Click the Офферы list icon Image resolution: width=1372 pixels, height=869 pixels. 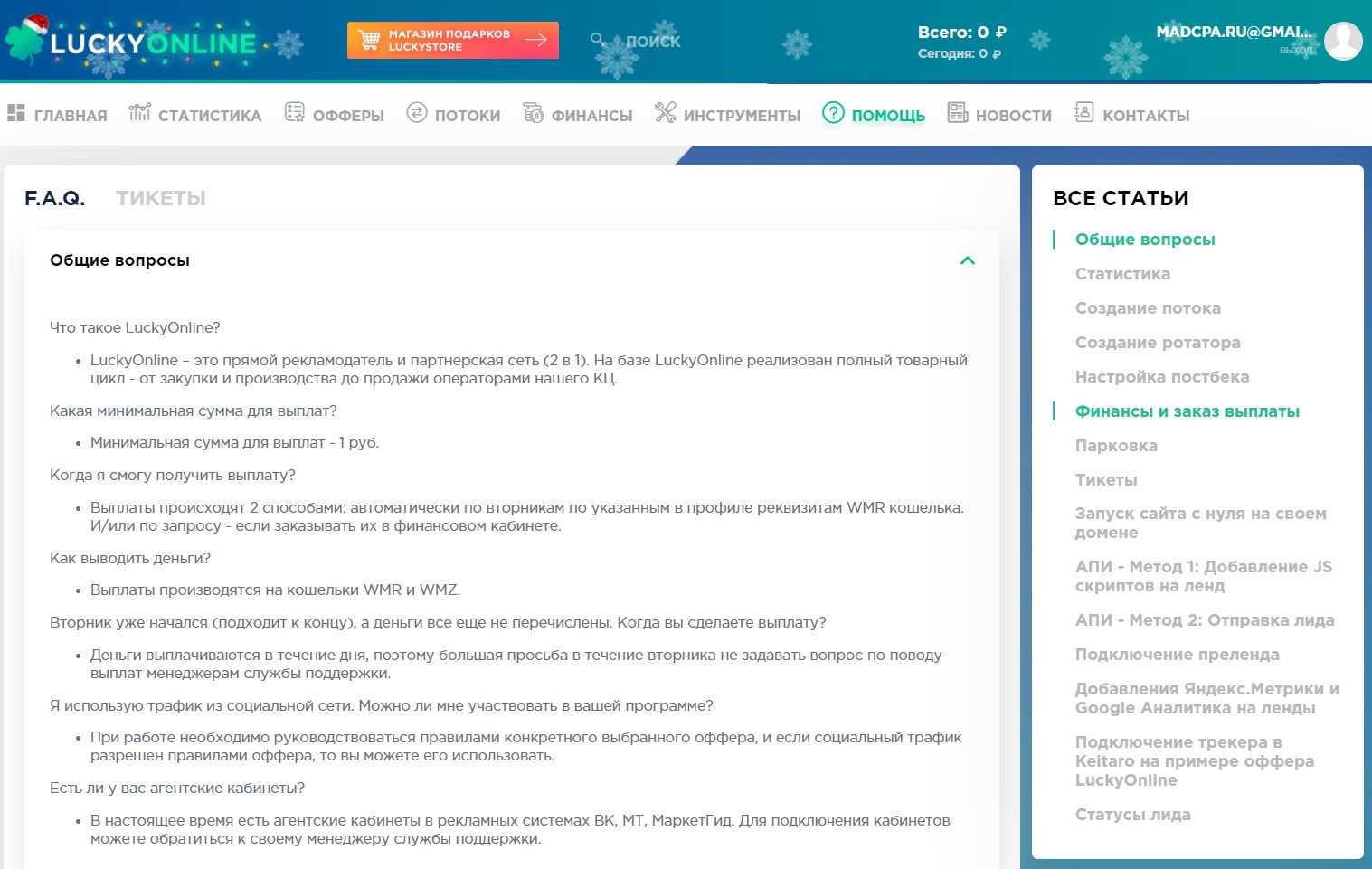[x=294, y=112]
